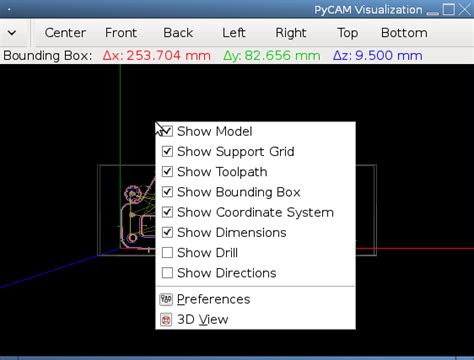
Task: Maximize the PyCAM Visualization window
Action: (449, 9)
